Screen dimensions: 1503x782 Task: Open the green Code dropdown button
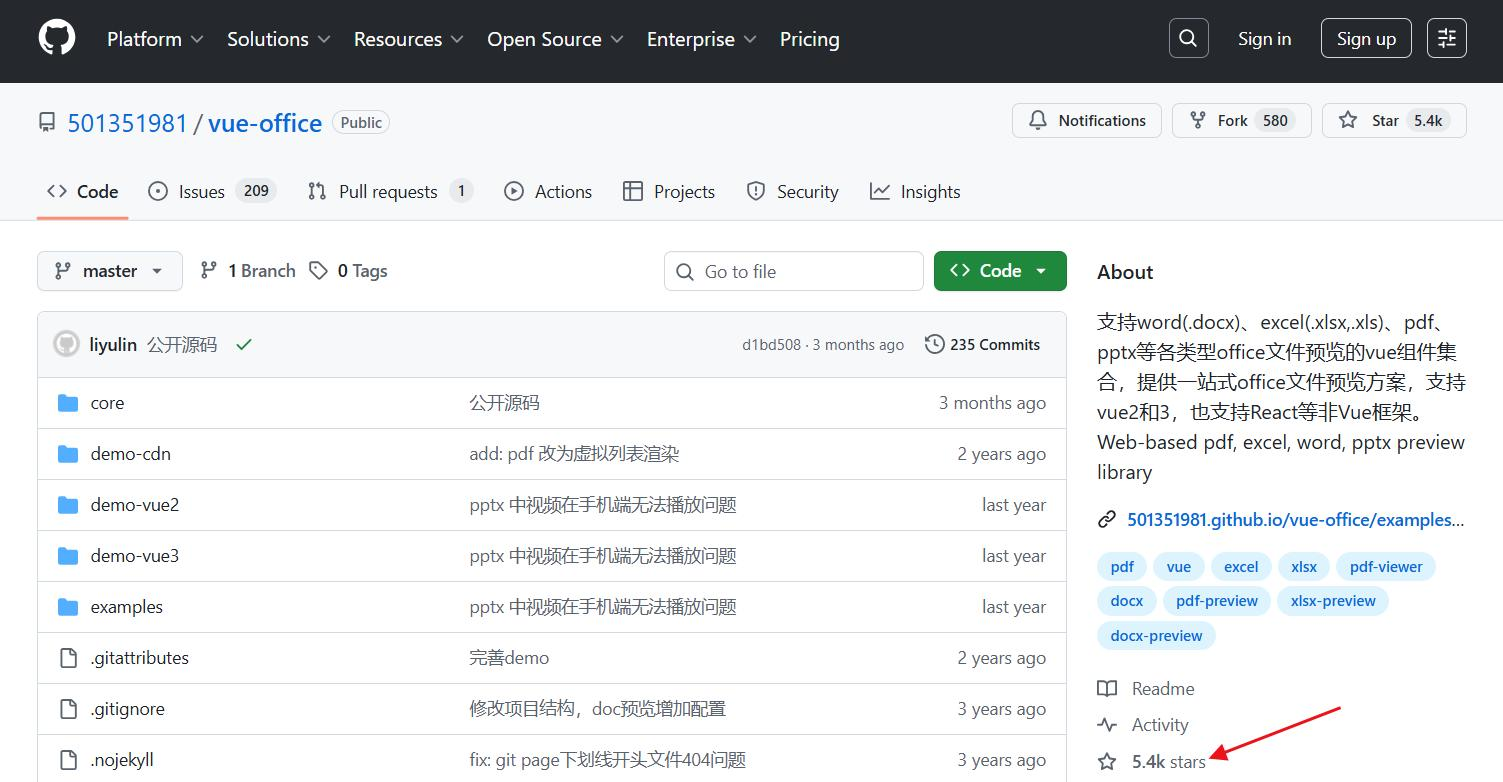pyautogui.click(x=1000, y=271)
